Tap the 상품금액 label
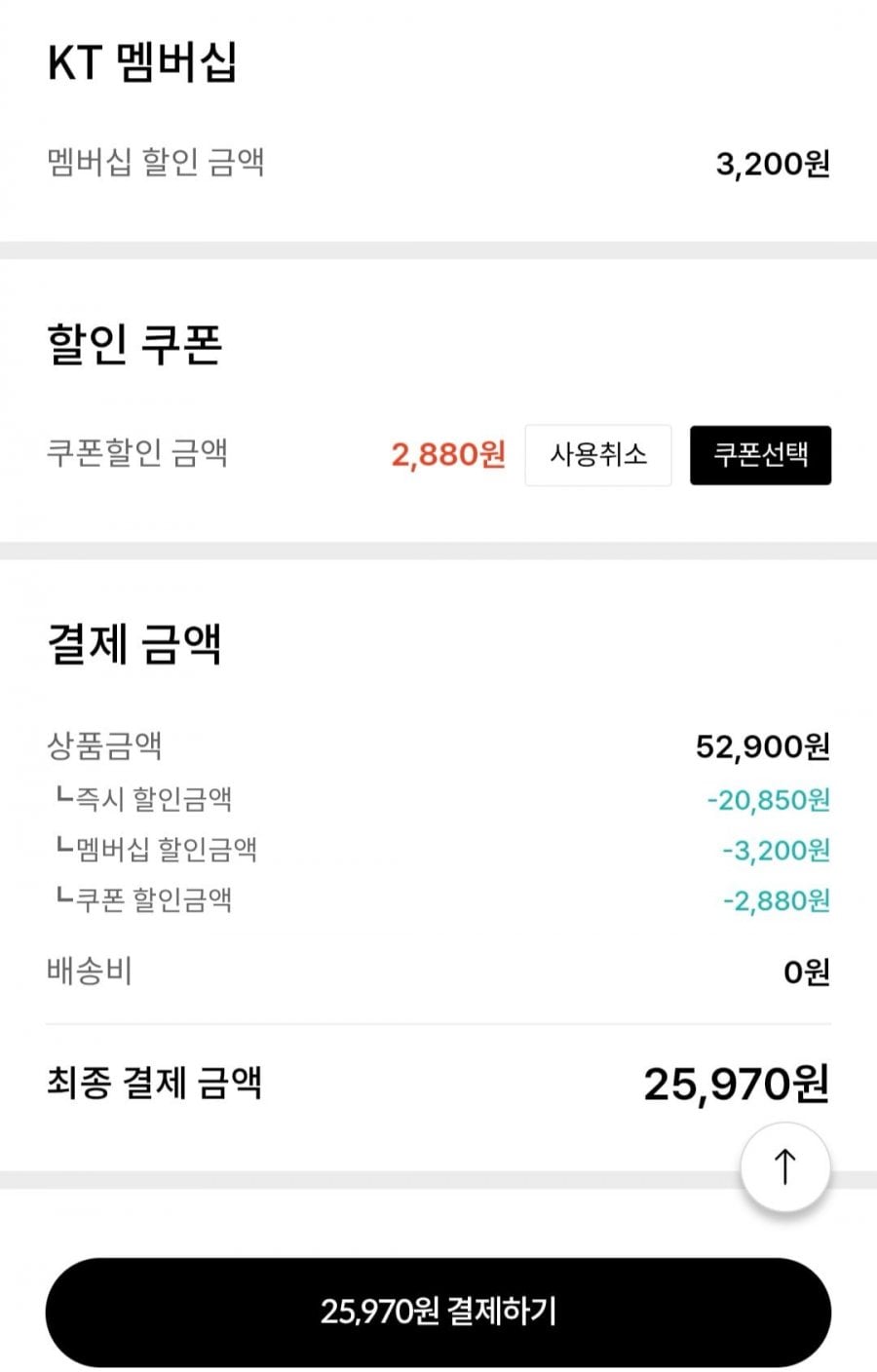The image size is (877, 1372). (104, 746)
